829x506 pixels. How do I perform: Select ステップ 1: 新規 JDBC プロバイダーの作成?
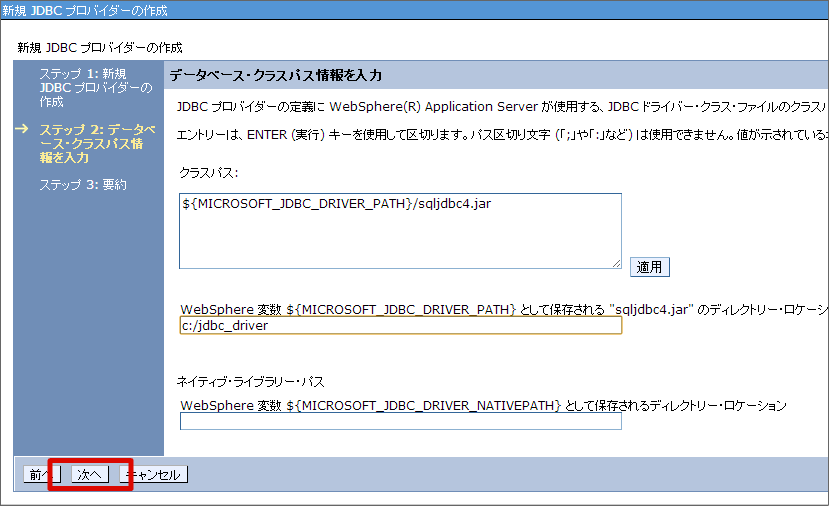(95, 87)
